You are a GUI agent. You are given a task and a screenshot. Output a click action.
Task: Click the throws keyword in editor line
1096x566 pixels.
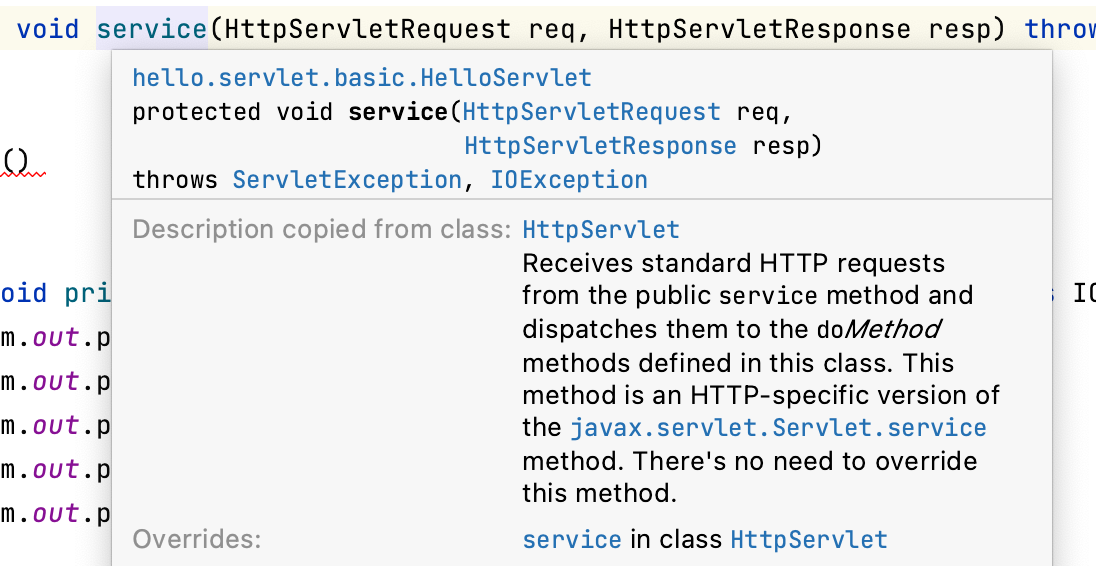tap(1060, 29)
